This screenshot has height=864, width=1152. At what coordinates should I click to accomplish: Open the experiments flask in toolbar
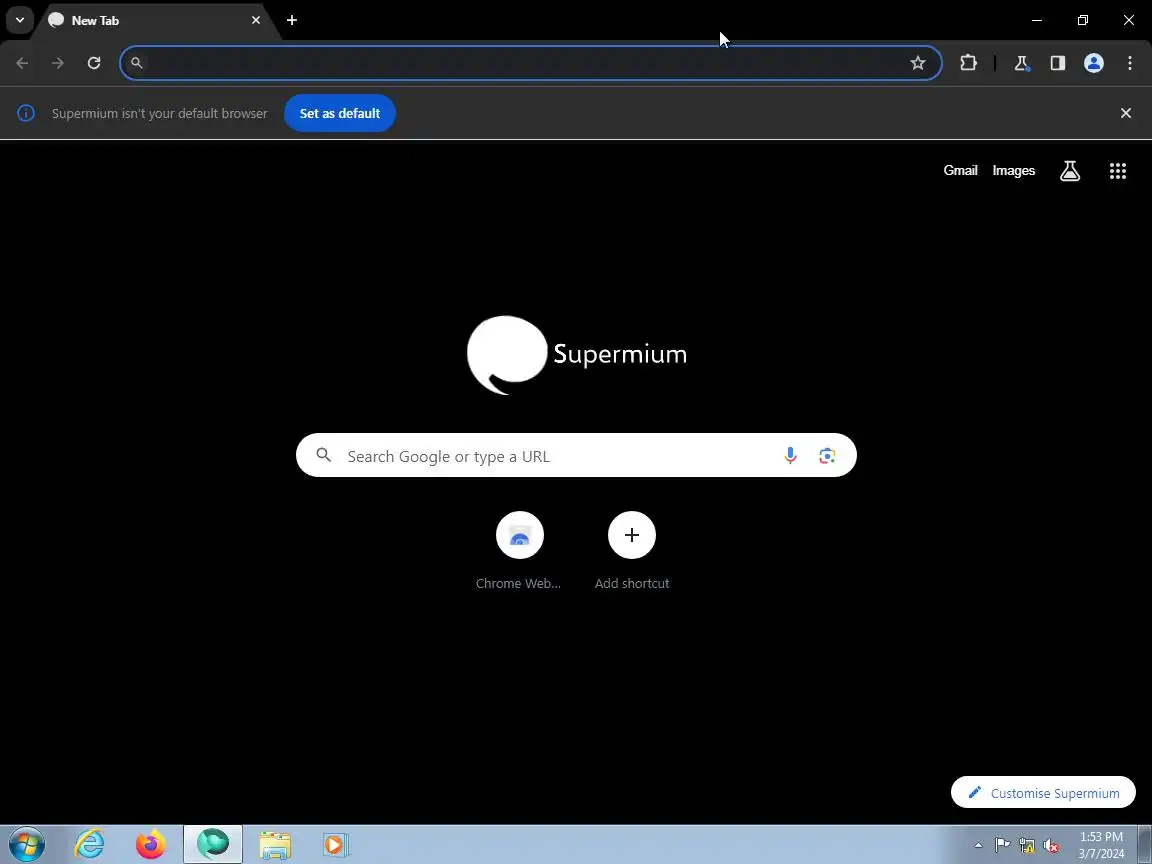click(1021, 63)
